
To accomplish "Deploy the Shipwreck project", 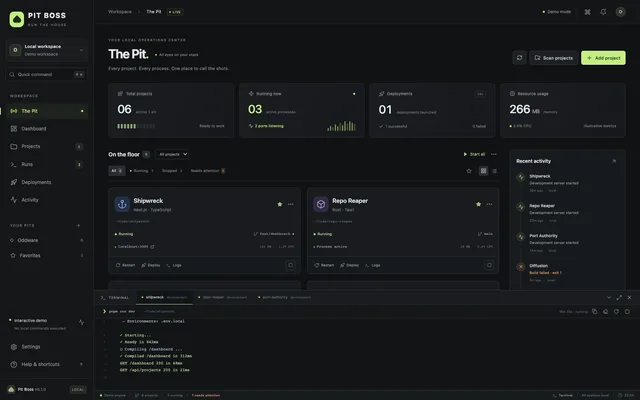I will [x=151, y=265].
